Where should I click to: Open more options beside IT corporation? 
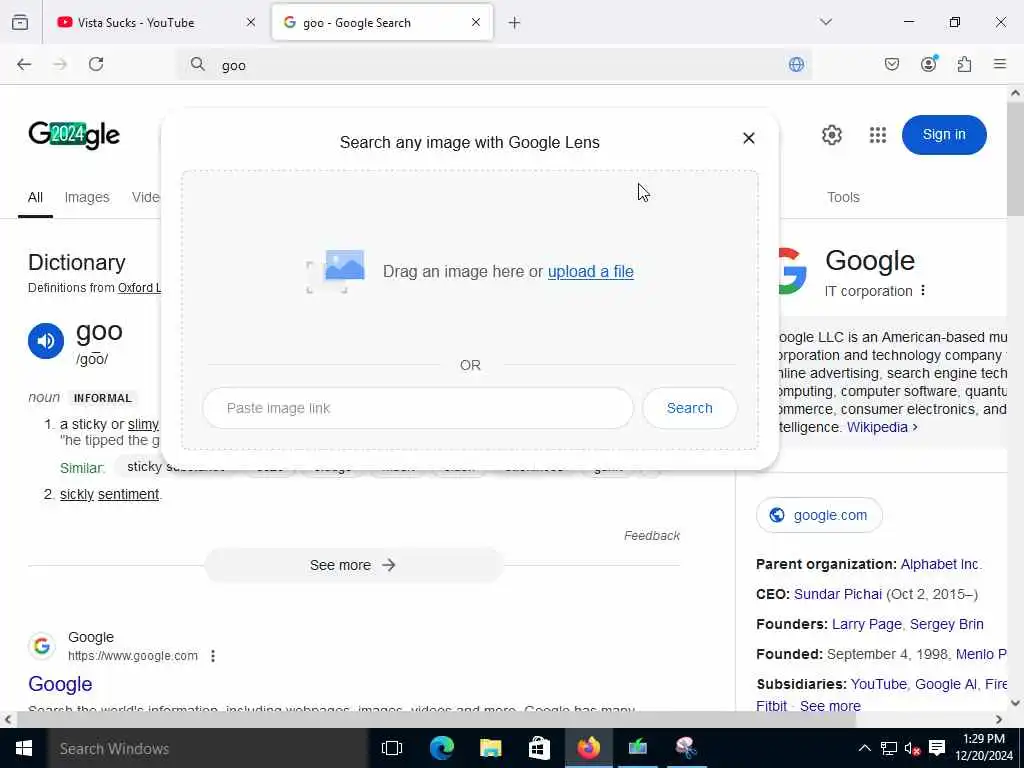point(923,291)
